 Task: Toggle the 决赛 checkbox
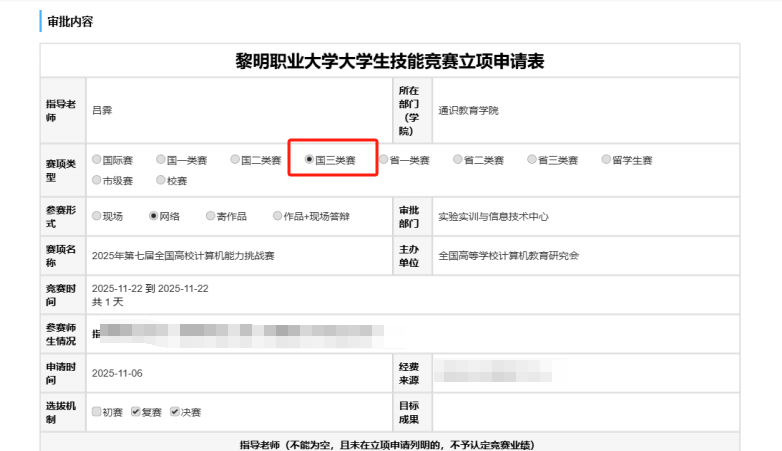point(175,412)
